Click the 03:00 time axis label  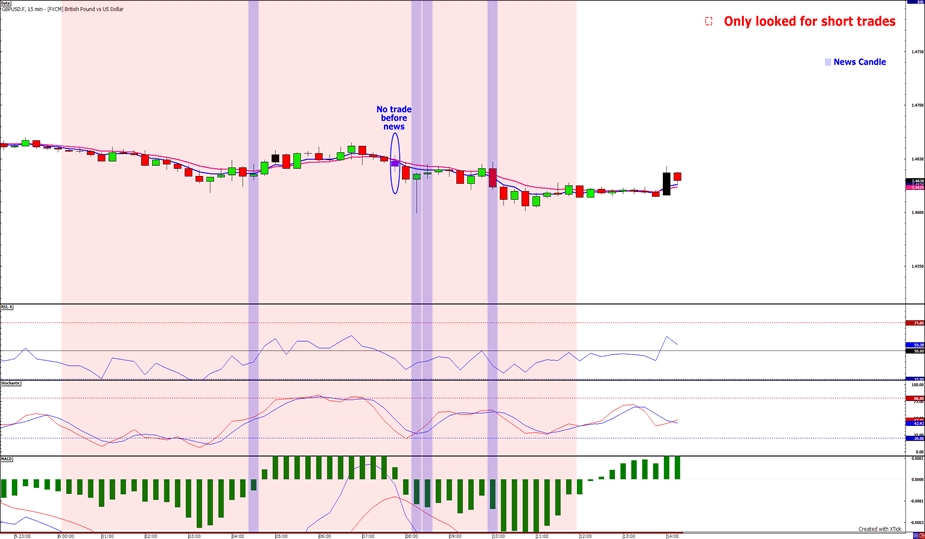point(194,536)
